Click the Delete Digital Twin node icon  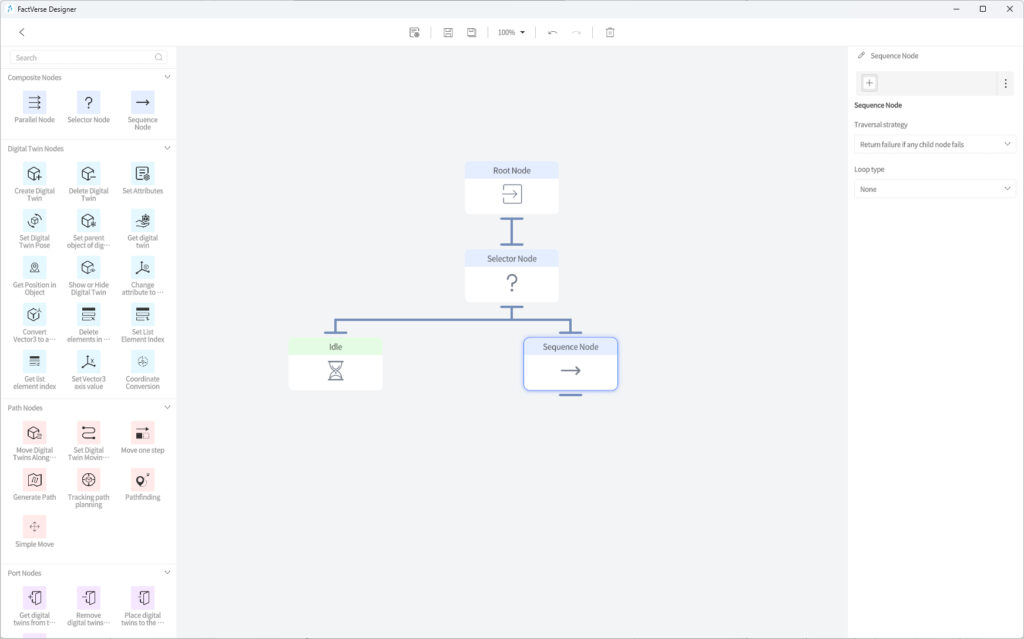click(89, 174)
